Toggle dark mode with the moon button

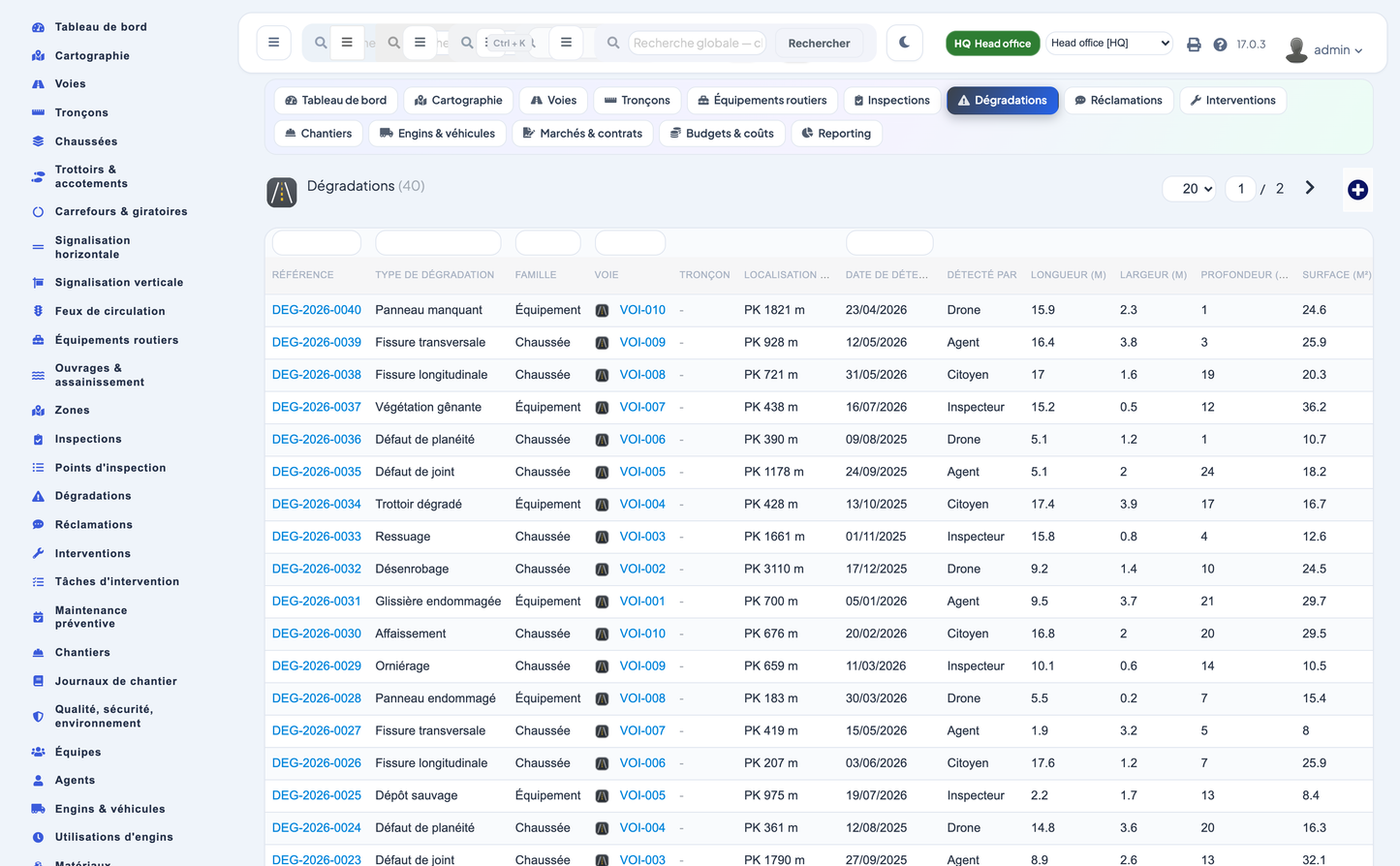coord(904,43)
